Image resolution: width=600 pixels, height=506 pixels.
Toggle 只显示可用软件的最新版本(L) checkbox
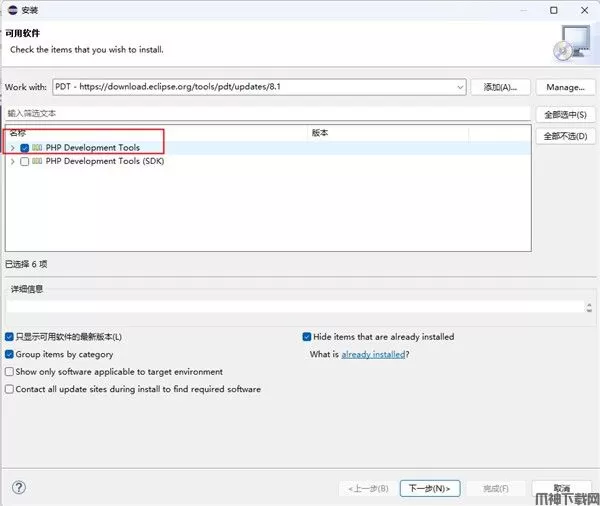pos(10,337)
